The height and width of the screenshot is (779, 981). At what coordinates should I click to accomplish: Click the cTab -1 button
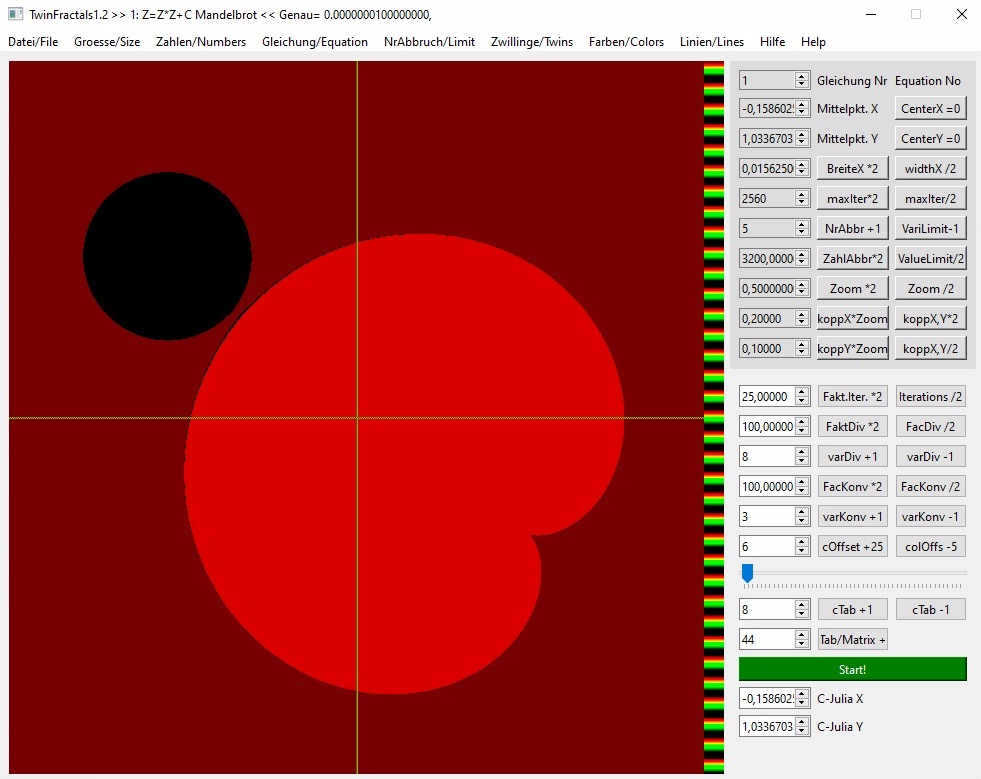click(x=930, y=609)
